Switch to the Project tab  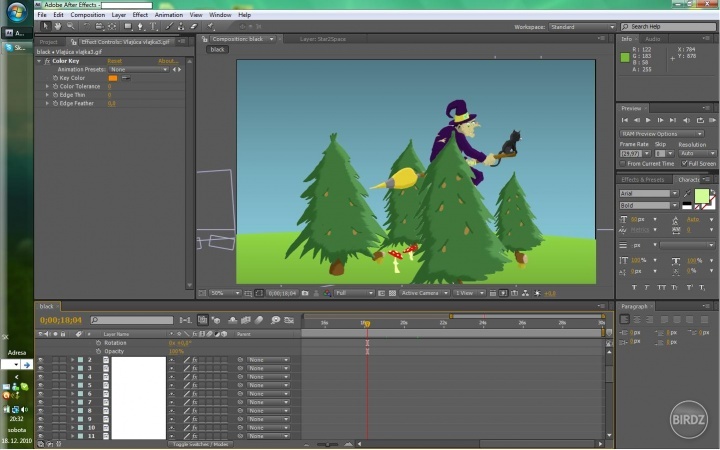point(49,42)
